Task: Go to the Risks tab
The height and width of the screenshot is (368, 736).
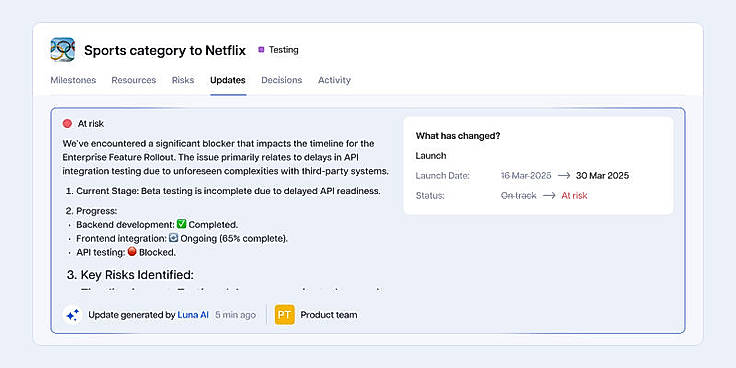Action: tap(183, 80)
